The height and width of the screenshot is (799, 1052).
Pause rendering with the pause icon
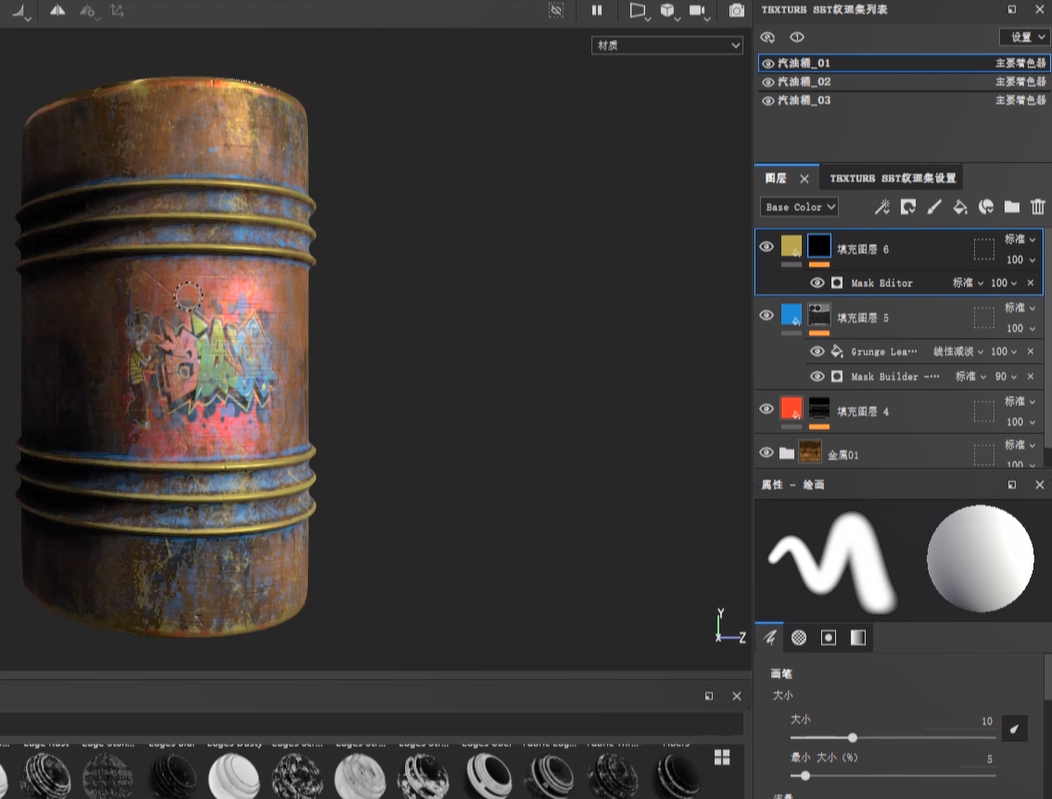tap(597, 10)
